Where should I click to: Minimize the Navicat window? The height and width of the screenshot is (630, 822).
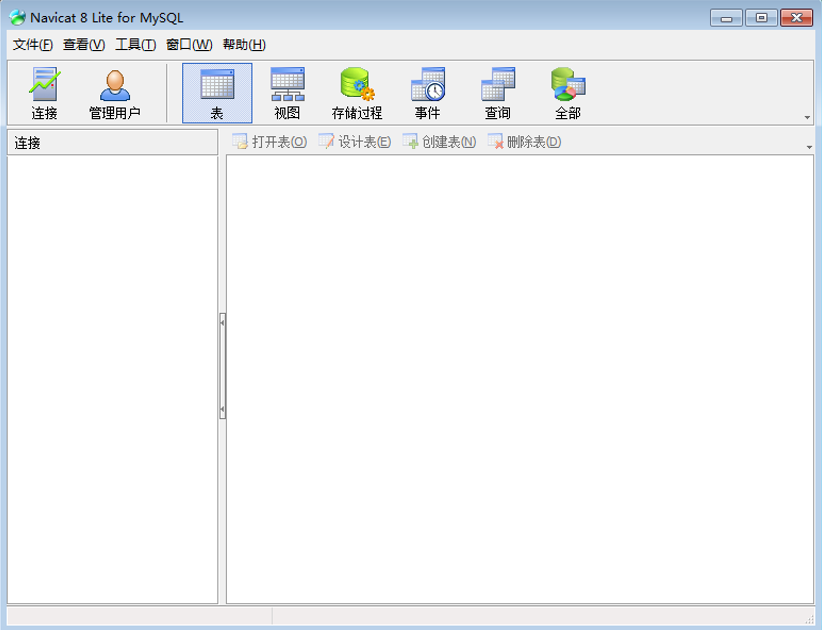tap(726, 18)
